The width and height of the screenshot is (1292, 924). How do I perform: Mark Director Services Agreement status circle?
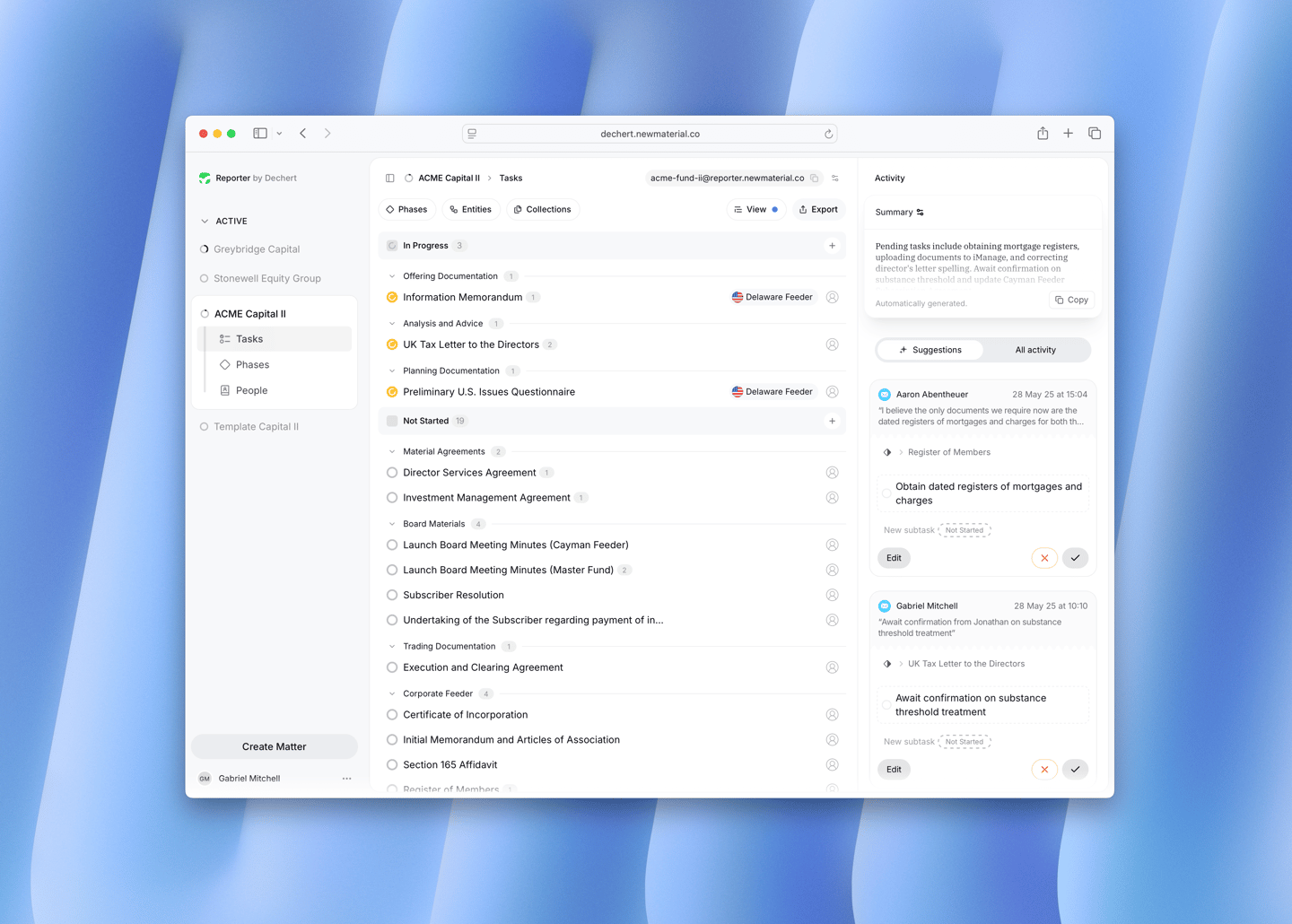[x=392, y=473]
